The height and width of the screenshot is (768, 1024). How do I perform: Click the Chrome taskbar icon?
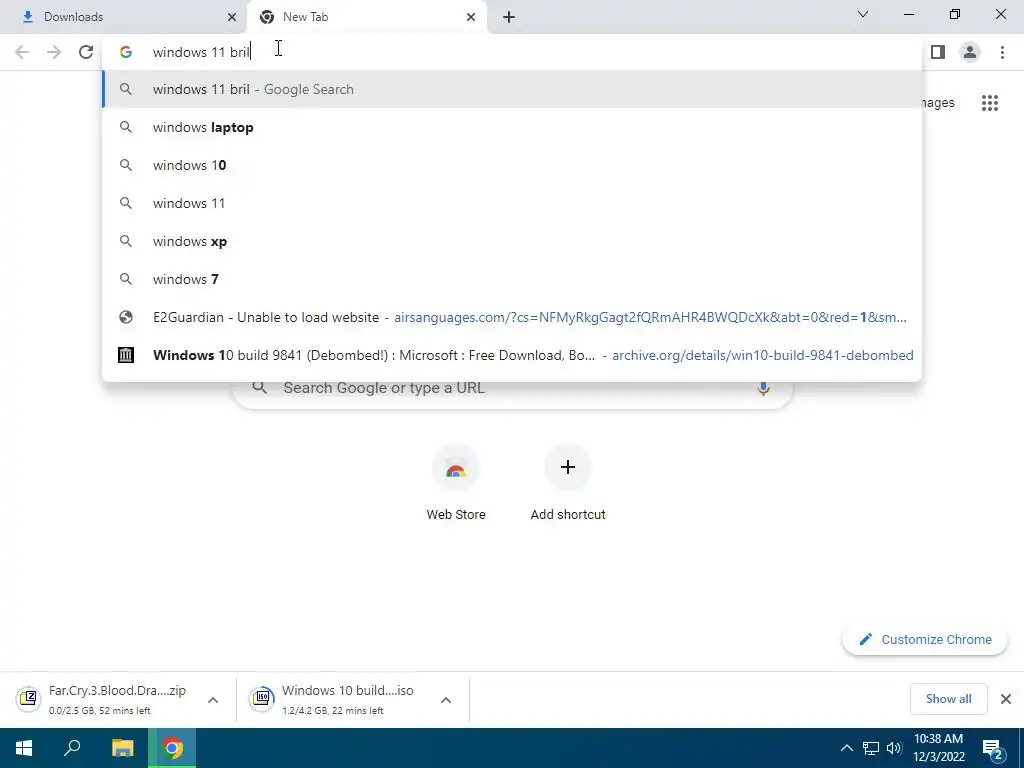(172, 748)
